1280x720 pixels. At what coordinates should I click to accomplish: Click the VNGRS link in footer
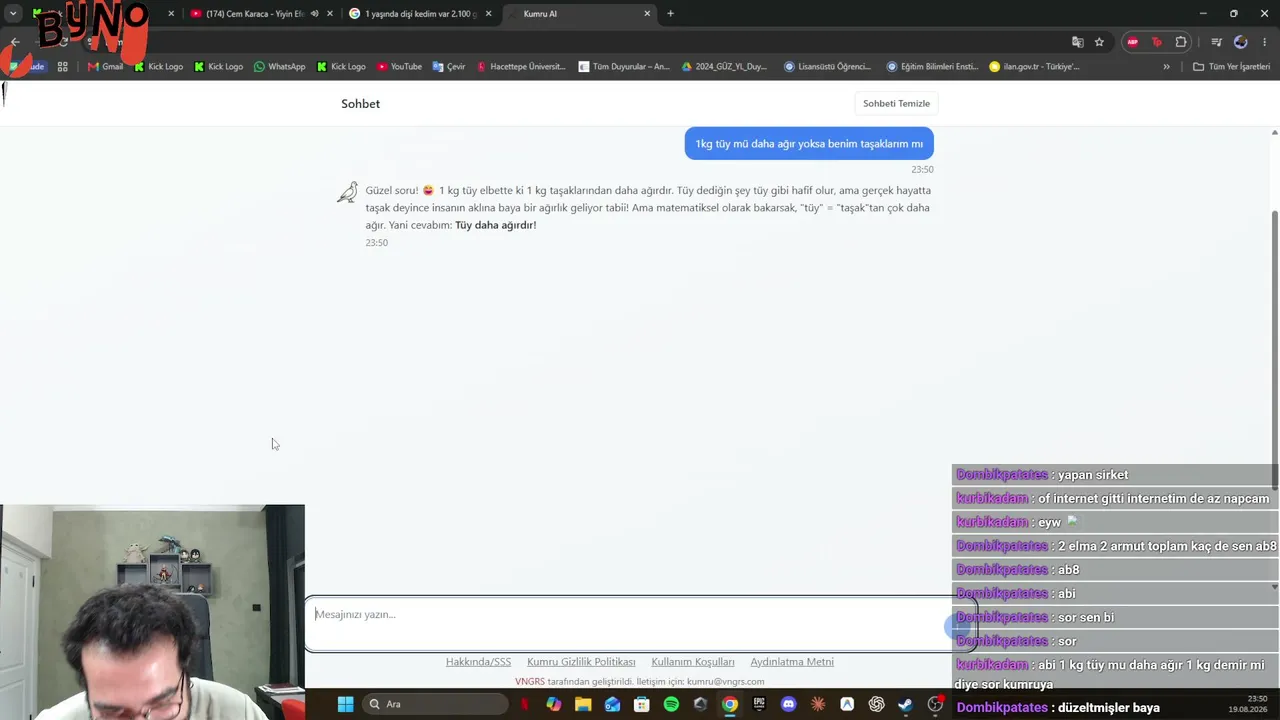[530, 682]
